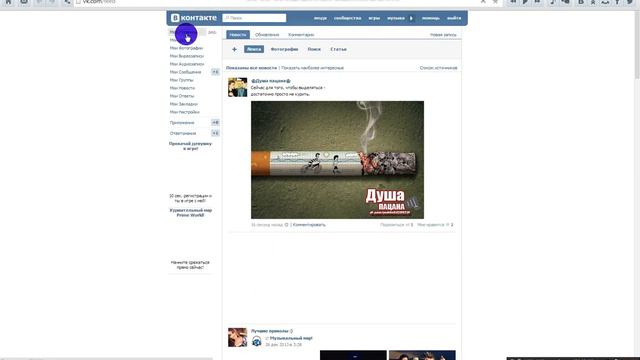Click the headphones avatar of the reposted community

coord(256,341)
